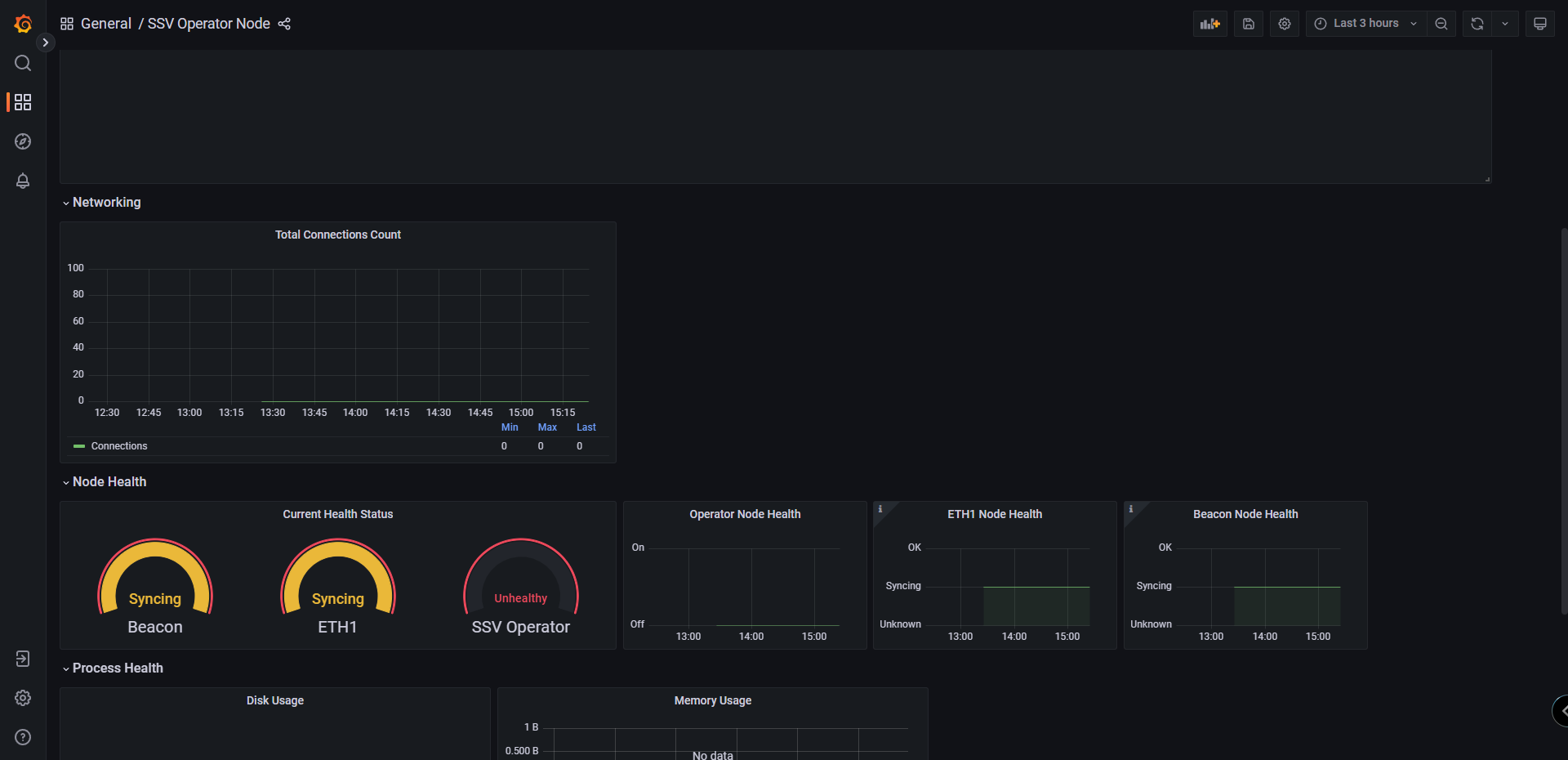Share dashboard using the share icon
Image resolution: width=1568 pixels, height=760 pixels.
pos(284,24)
